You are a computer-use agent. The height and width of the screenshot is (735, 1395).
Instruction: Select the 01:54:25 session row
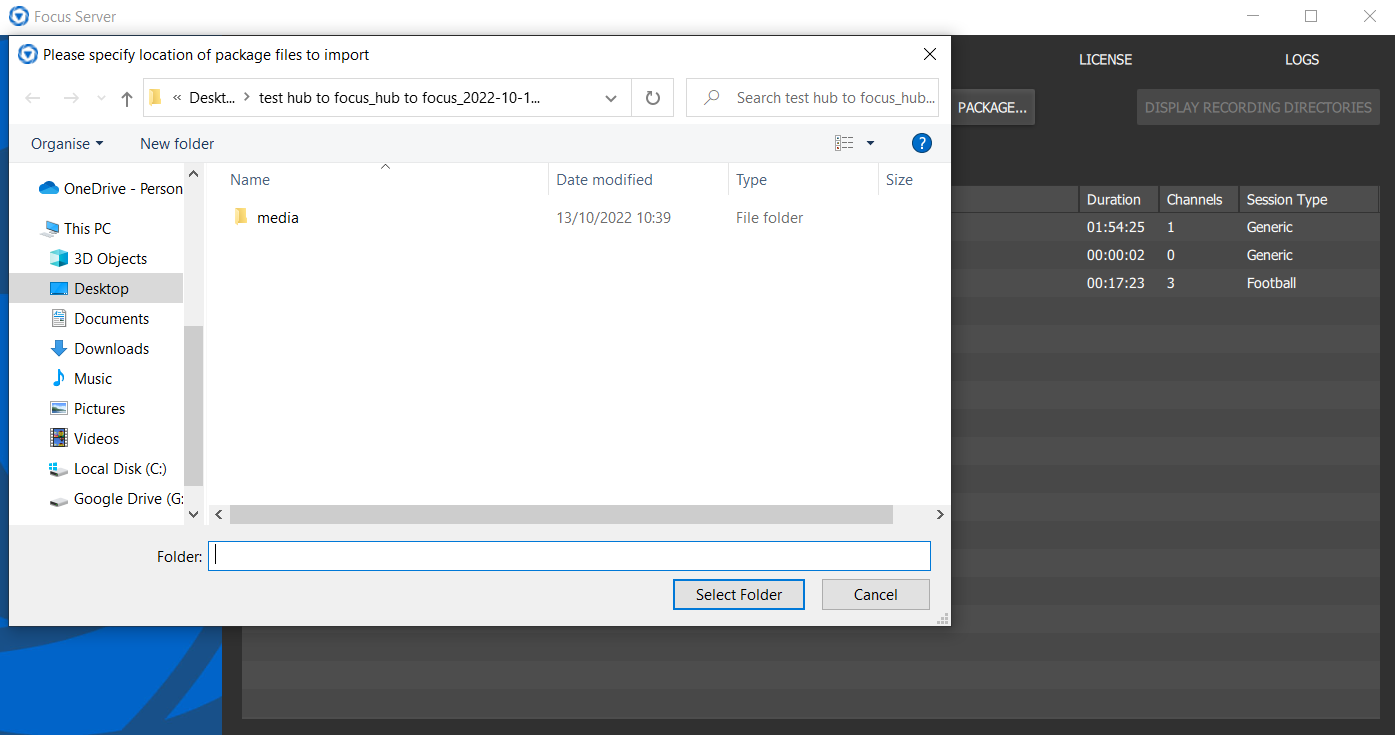(x=1165, y=227)
